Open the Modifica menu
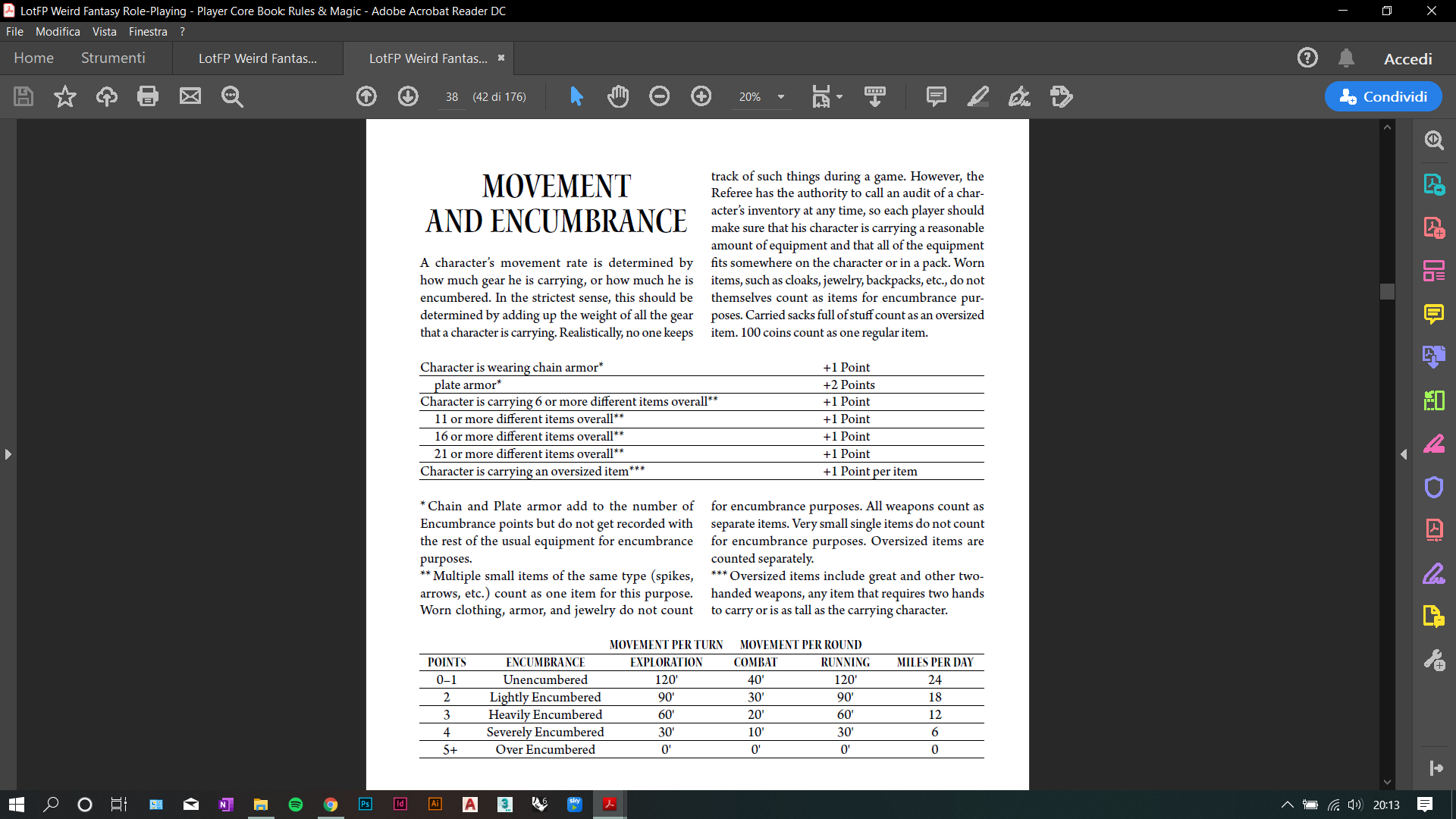Screen dimensions: 1456x819 point(58,32)
